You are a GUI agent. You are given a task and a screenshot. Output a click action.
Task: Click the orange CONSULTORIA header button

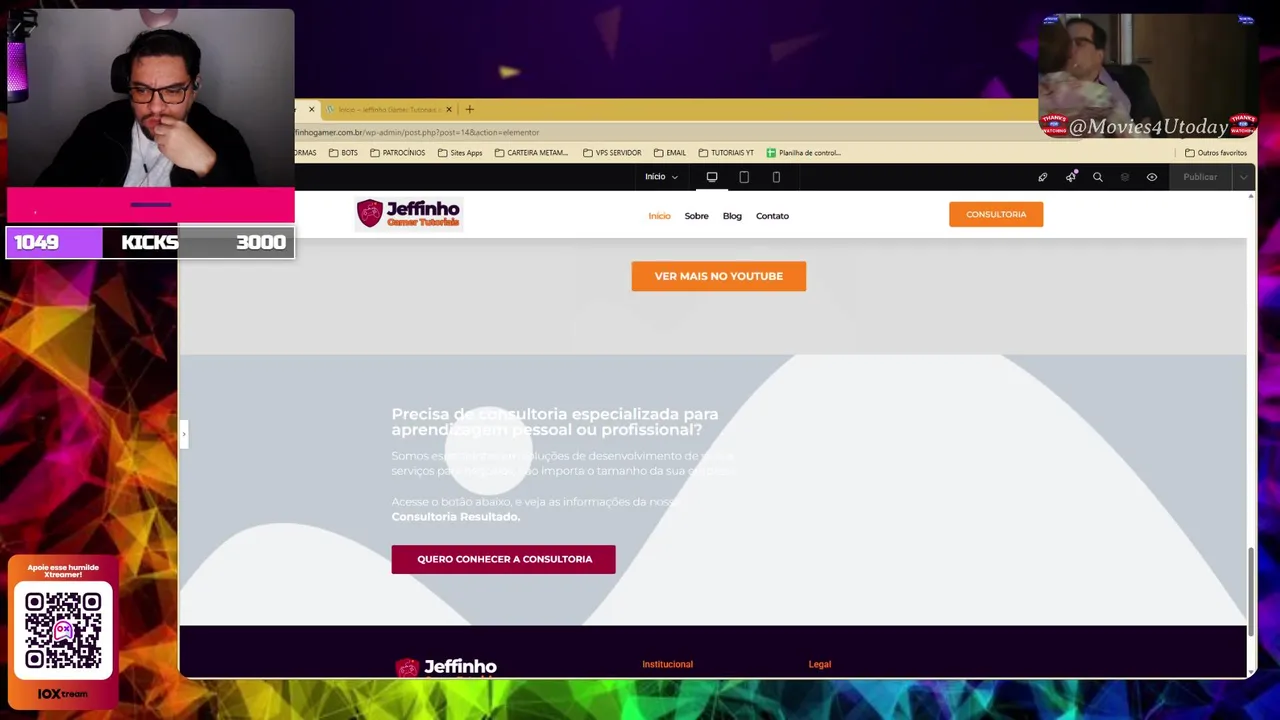click(x=996, y=214)
